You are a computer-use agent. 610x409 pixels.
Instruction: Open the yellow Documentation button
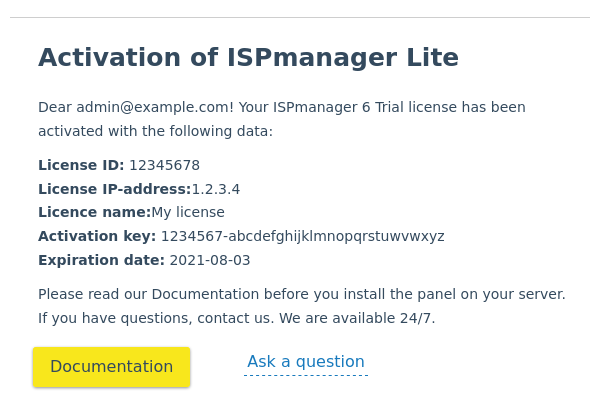[x=111, y=367]
